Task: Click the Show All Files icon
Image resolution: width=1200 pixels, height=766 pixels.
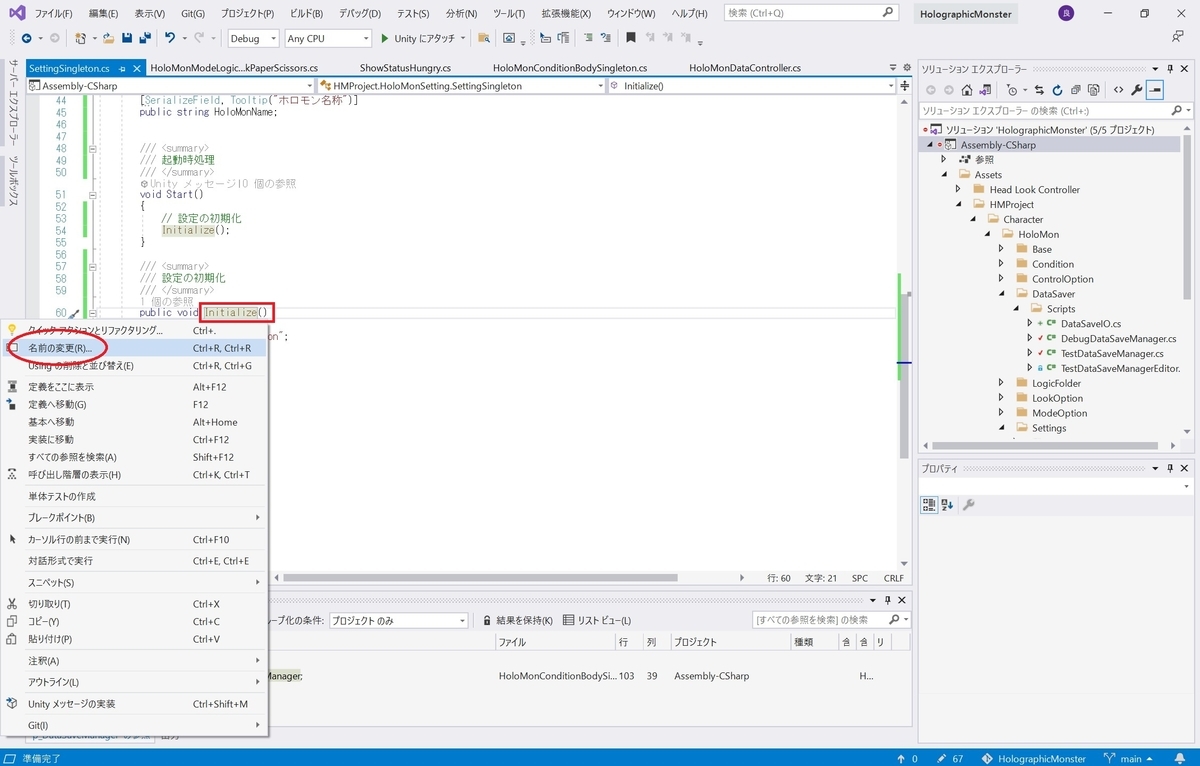Action: click(x=1092, y=90)
